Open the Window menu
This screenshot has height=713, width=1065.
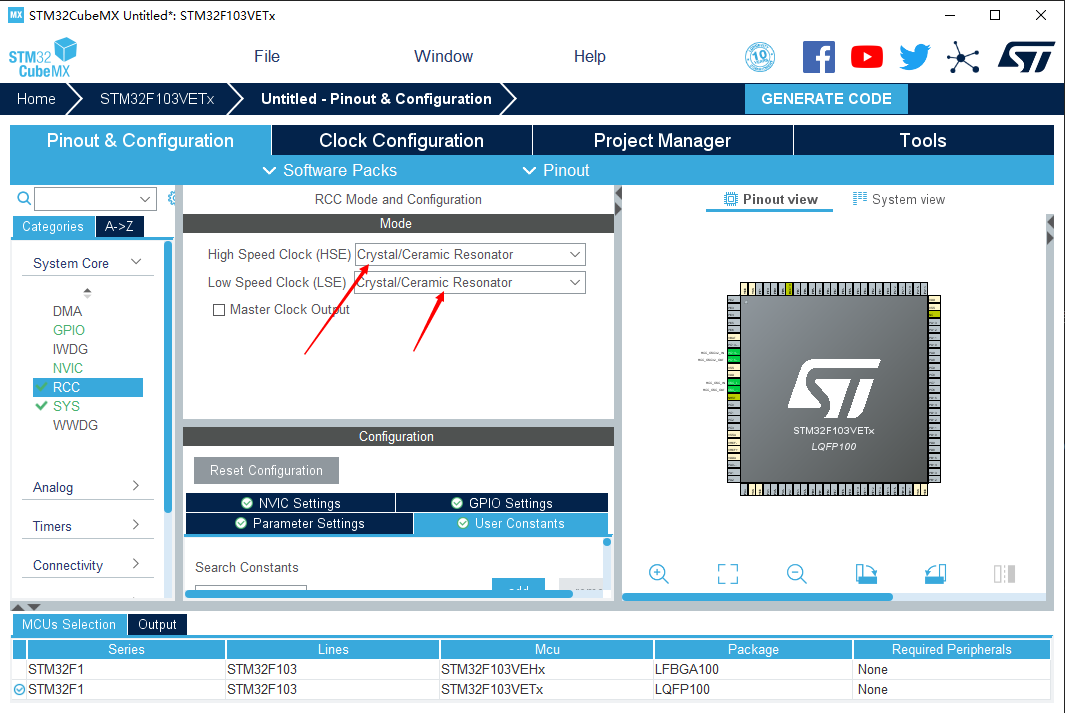444,56
